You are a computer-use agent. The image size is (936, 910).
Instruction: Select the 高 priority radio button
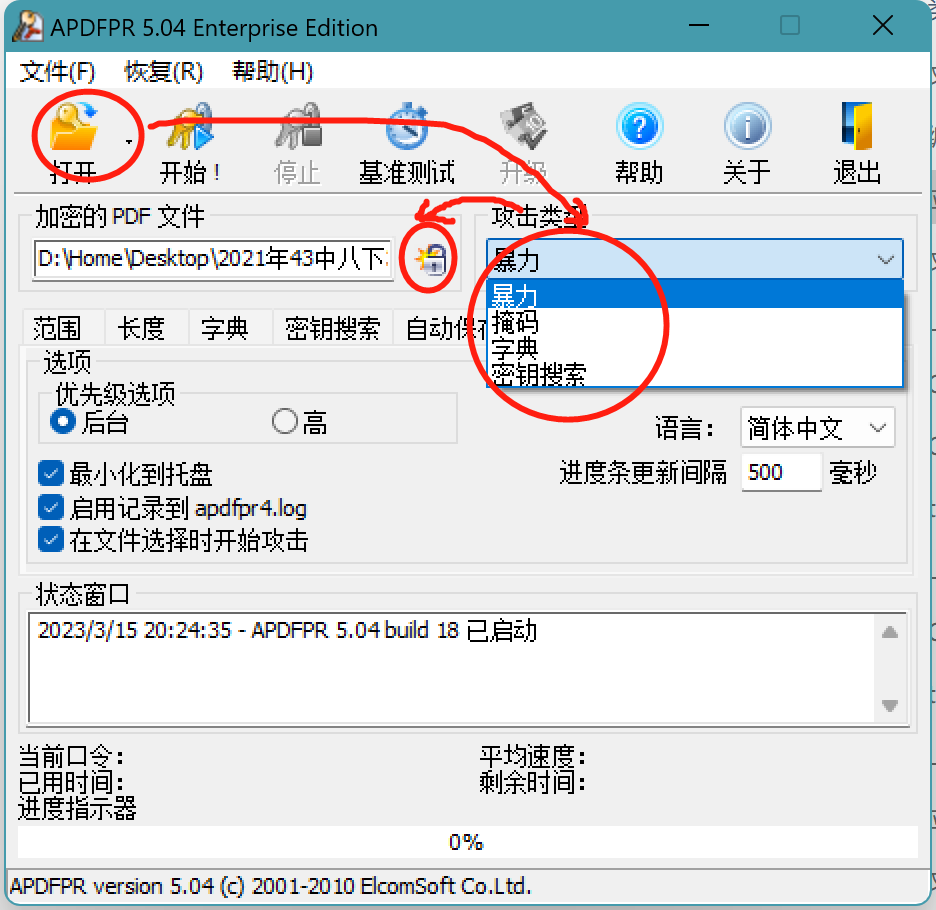(285, 422)
